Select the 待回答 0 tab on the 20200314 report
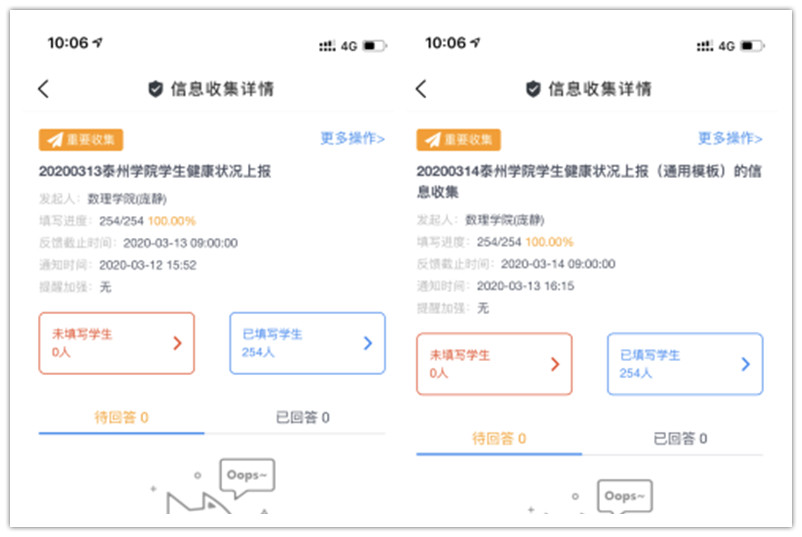 499,439
